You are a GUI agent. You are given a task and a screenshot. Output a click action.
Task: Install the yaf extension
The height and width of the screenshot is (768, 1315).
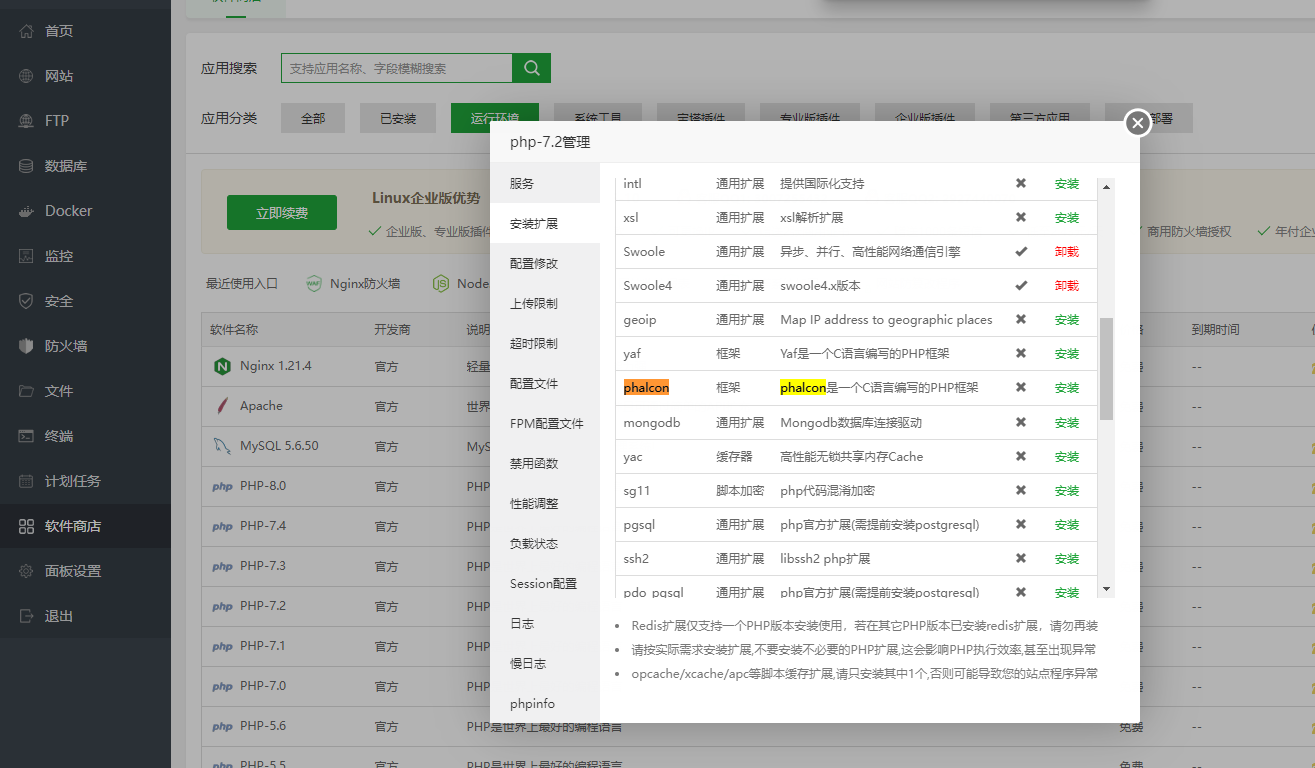coord(1067,354)
